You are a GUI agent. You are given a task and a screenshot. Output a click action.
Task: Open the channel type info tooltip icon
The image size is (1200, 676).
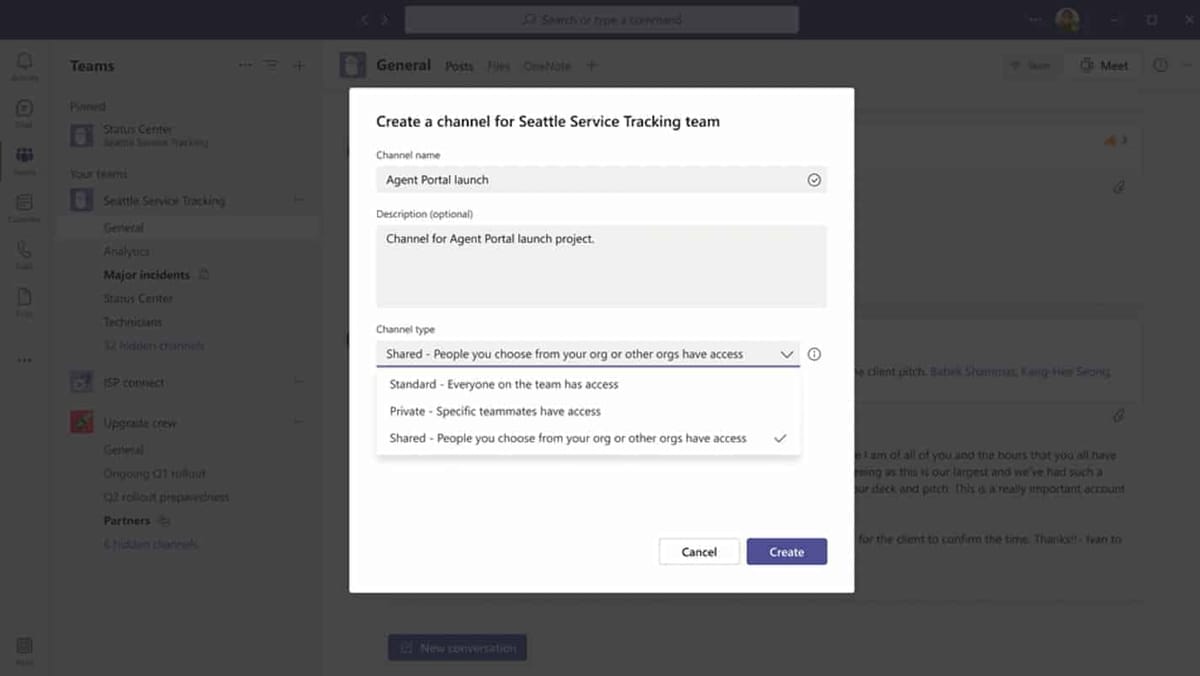coord(815,354)
